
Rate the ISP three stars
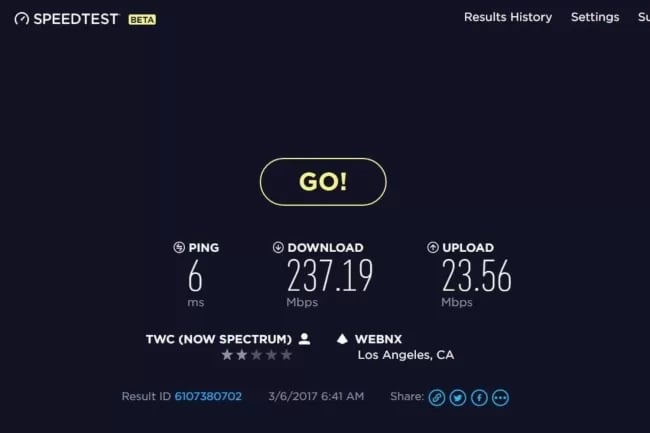click(257, 355)
